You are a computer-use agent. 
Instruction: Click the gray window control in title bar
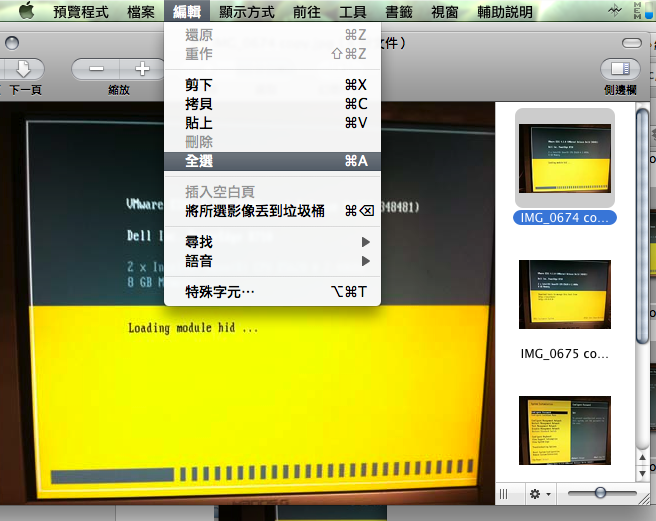click(12, 43)
